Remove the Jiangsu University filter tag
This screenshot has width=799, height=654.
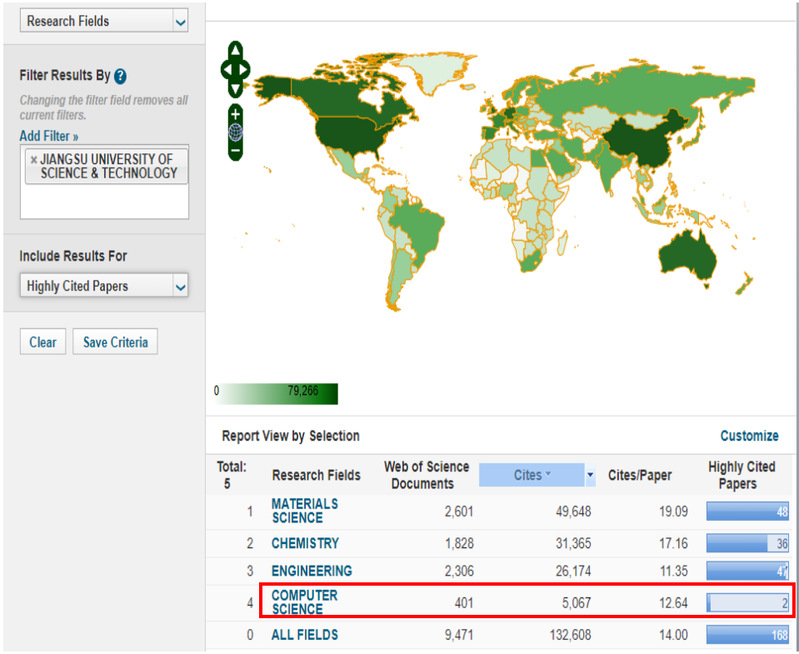point(33,159)
